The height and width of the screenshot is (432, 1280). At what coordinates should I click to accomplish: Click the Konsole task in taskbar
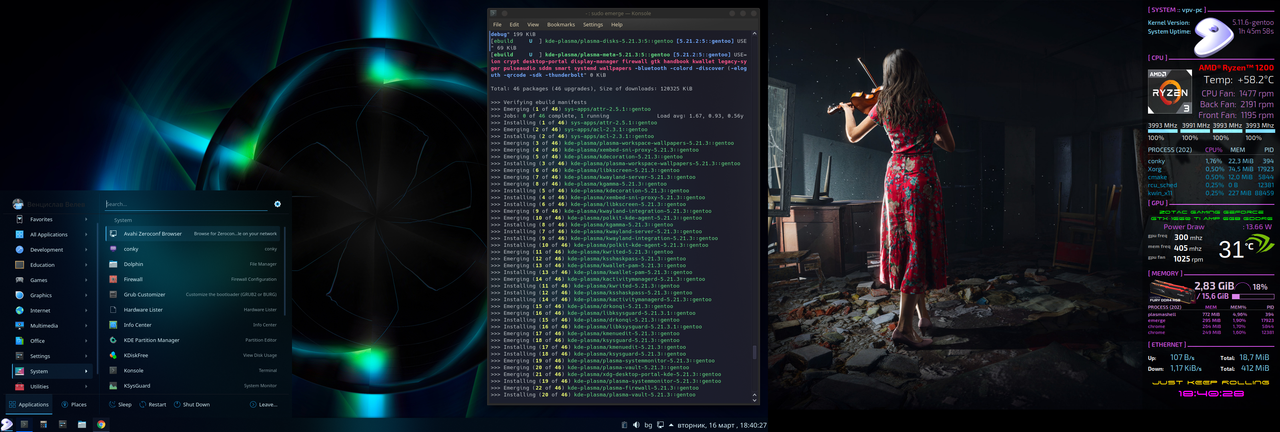click(x=23, y=425)
